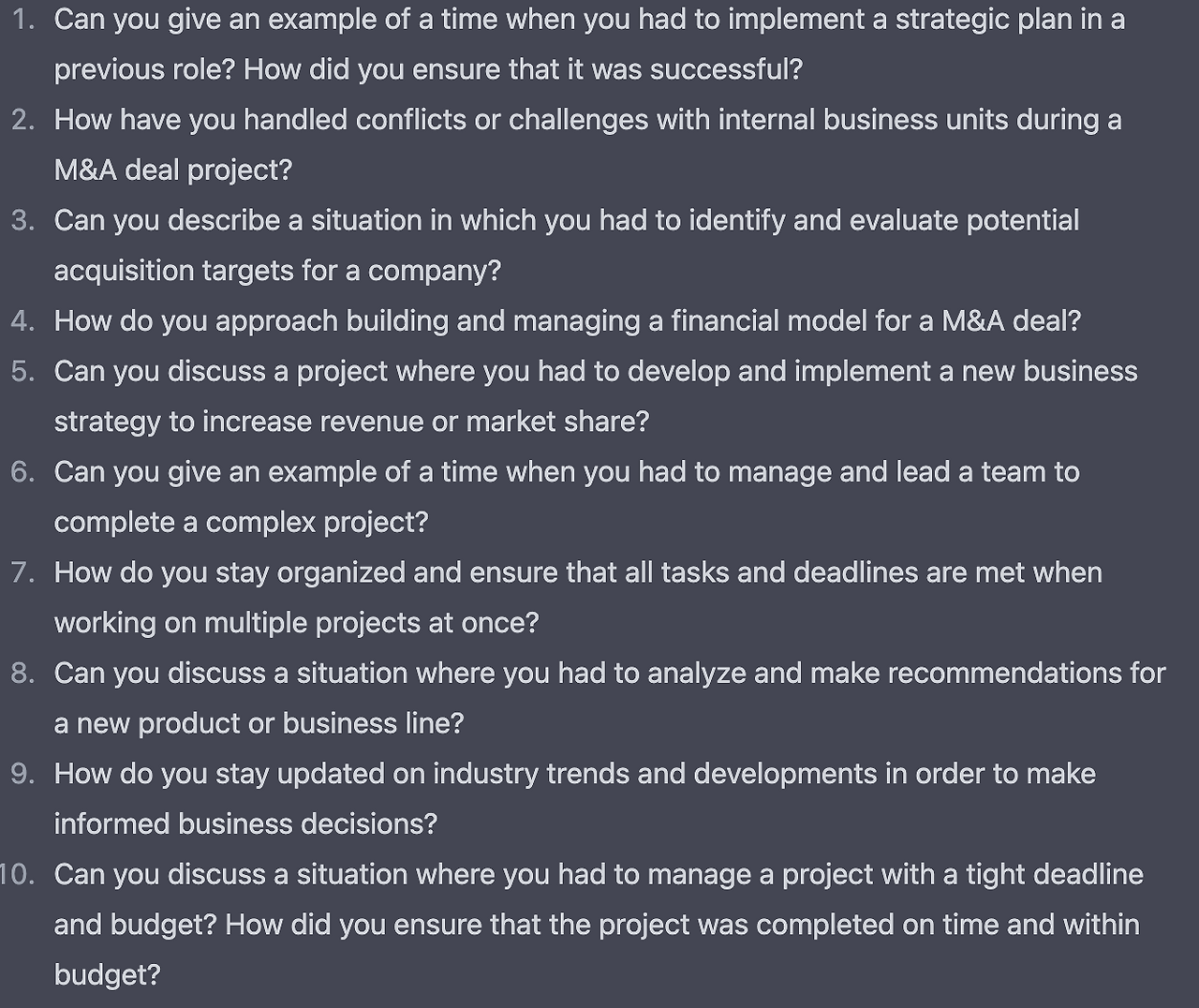Click the line 'strategy to increase revenue or market share?'

pyautogui.click(x=351, y=422)
